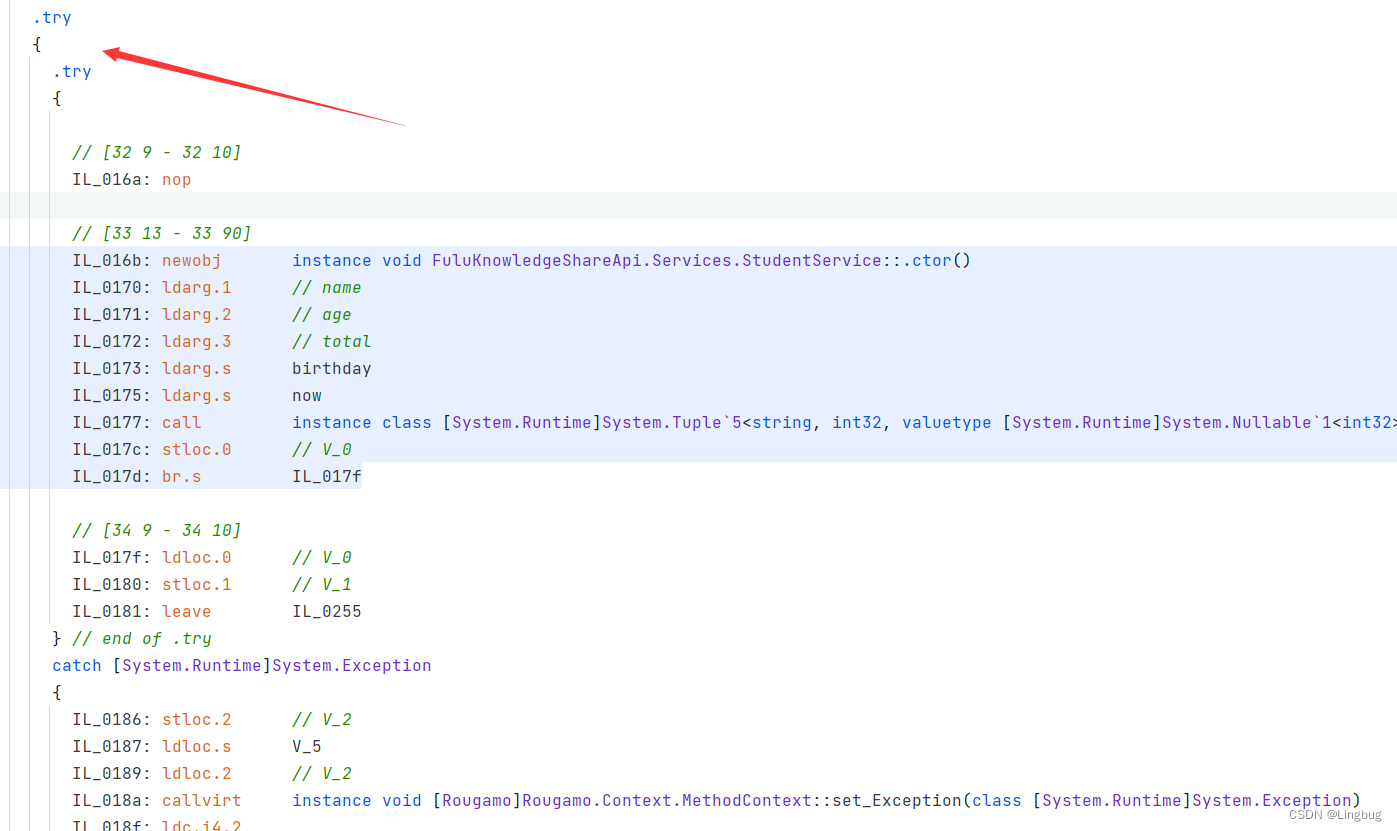Click the newobj opcode
Screen dimensions: 1397x831
(192, 261)
